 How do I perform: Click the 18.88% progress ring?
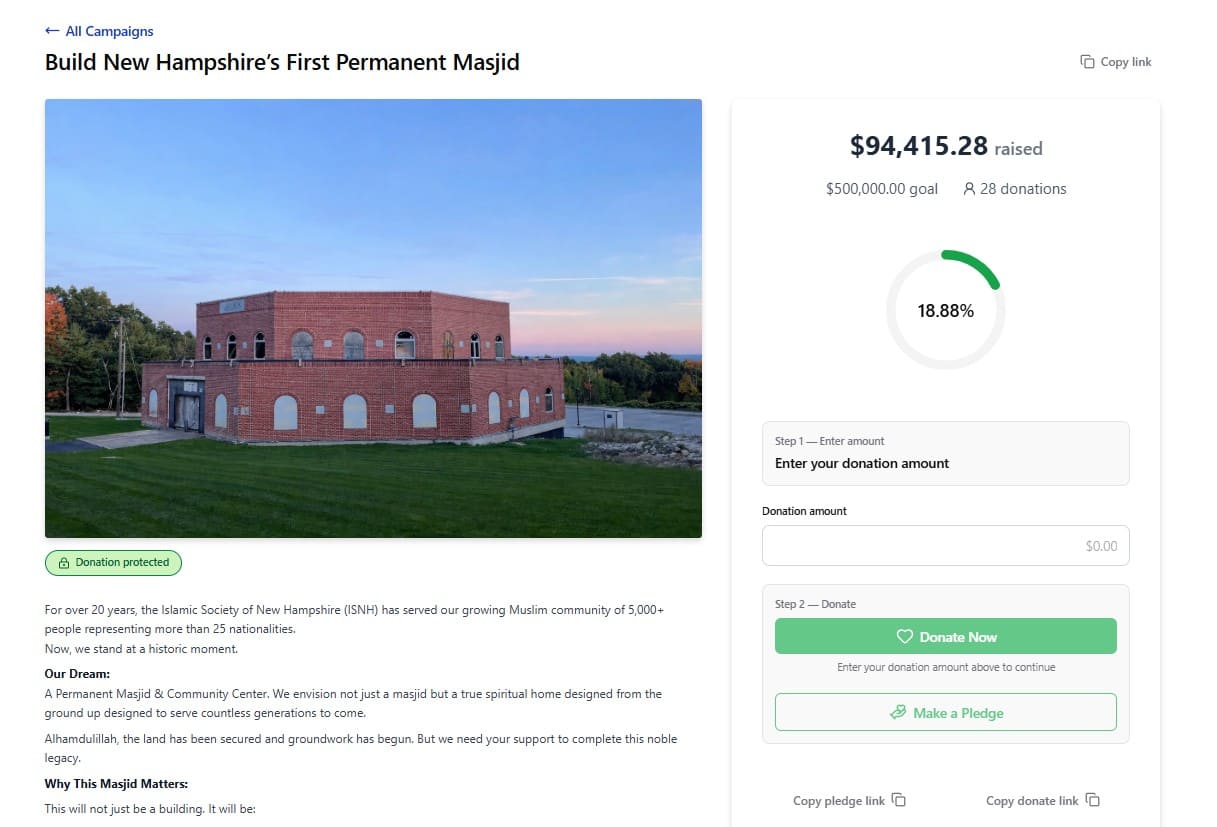tap(945, 310)
